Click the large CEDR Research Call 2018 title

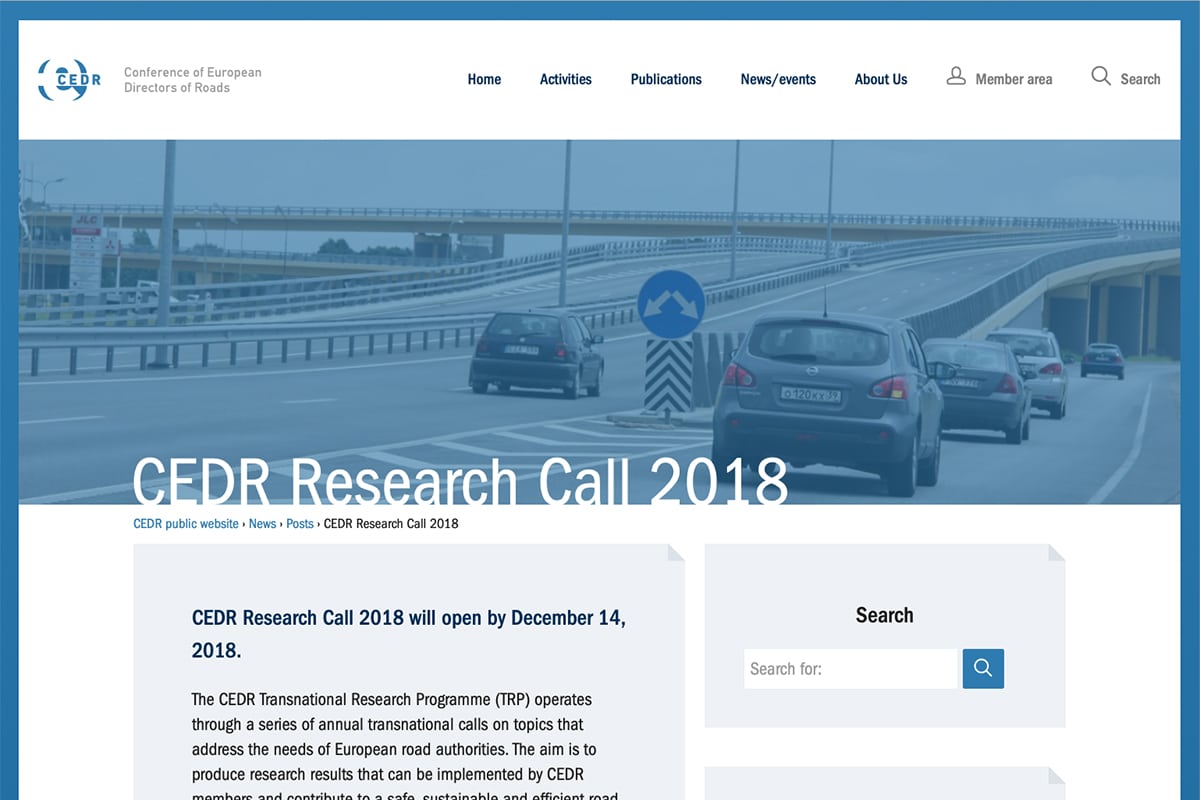(x=460, y=480)
